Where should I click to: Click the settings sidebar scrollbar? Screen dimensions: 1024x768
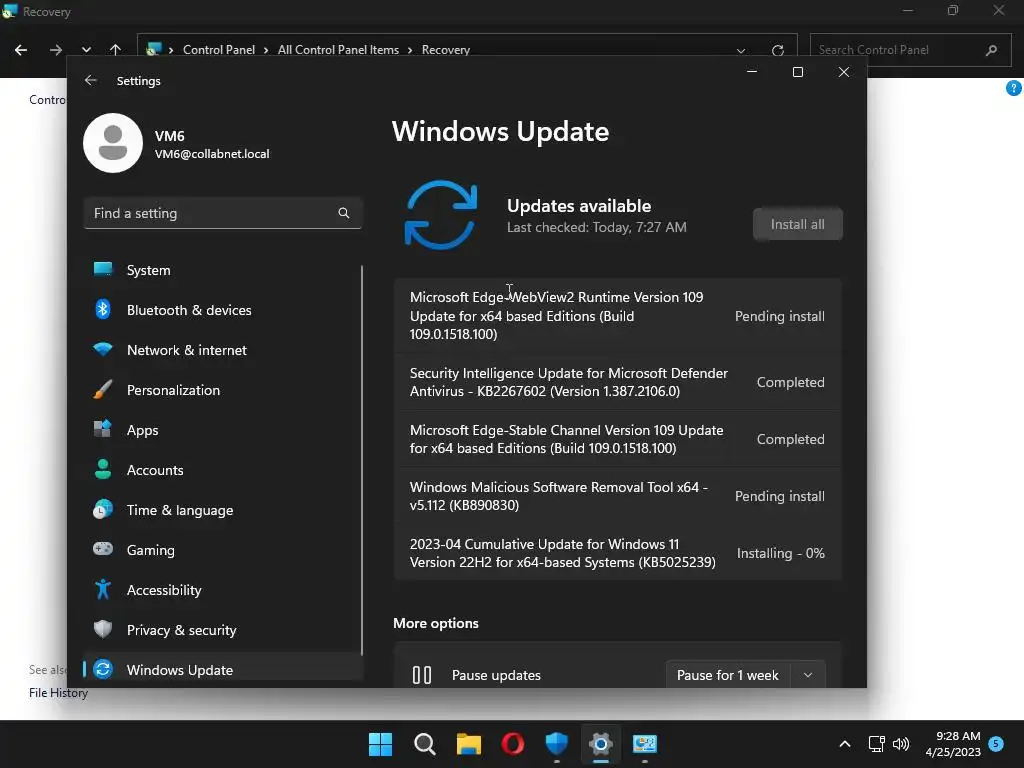pos(362,460)
